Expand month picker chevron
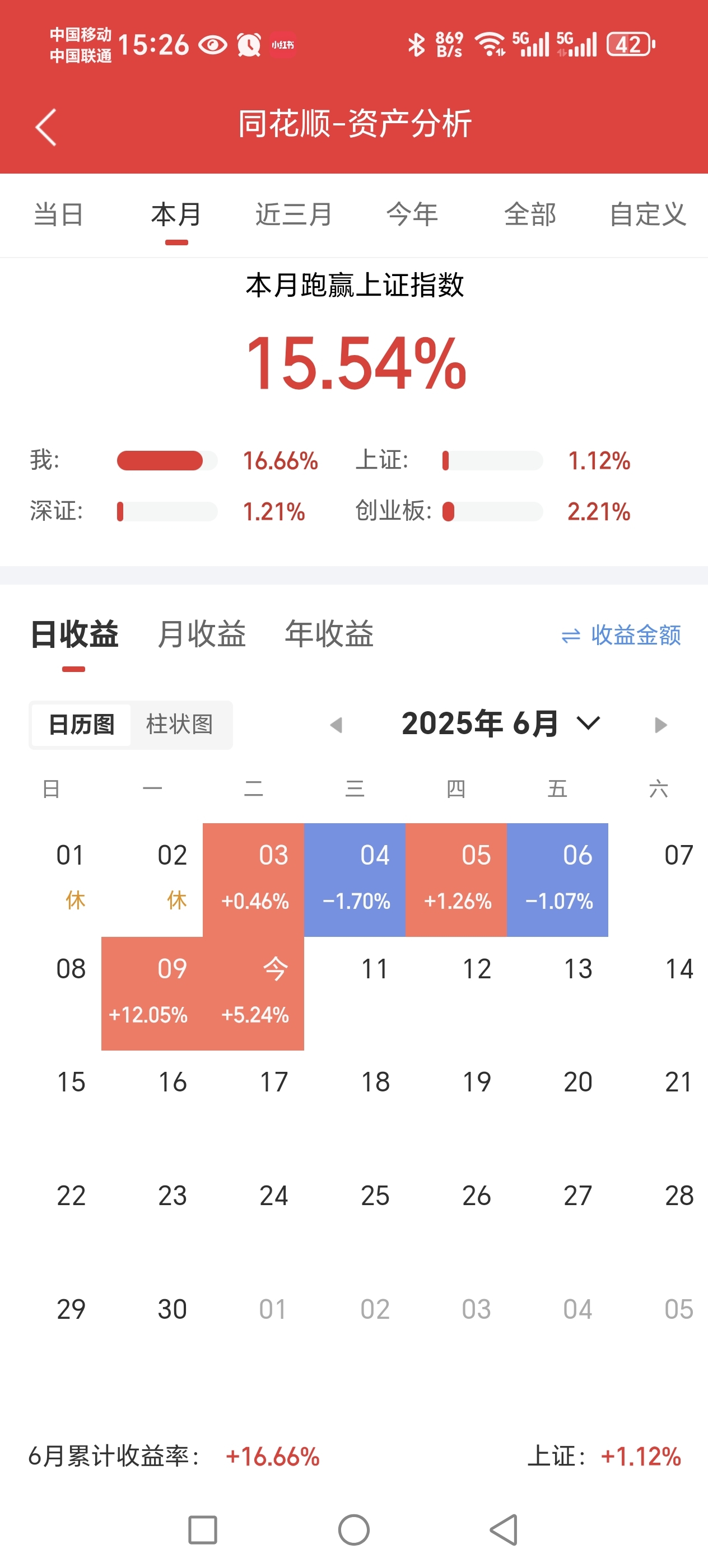The width and height of the screenshot is (708, 1568). tap(588, 723)
